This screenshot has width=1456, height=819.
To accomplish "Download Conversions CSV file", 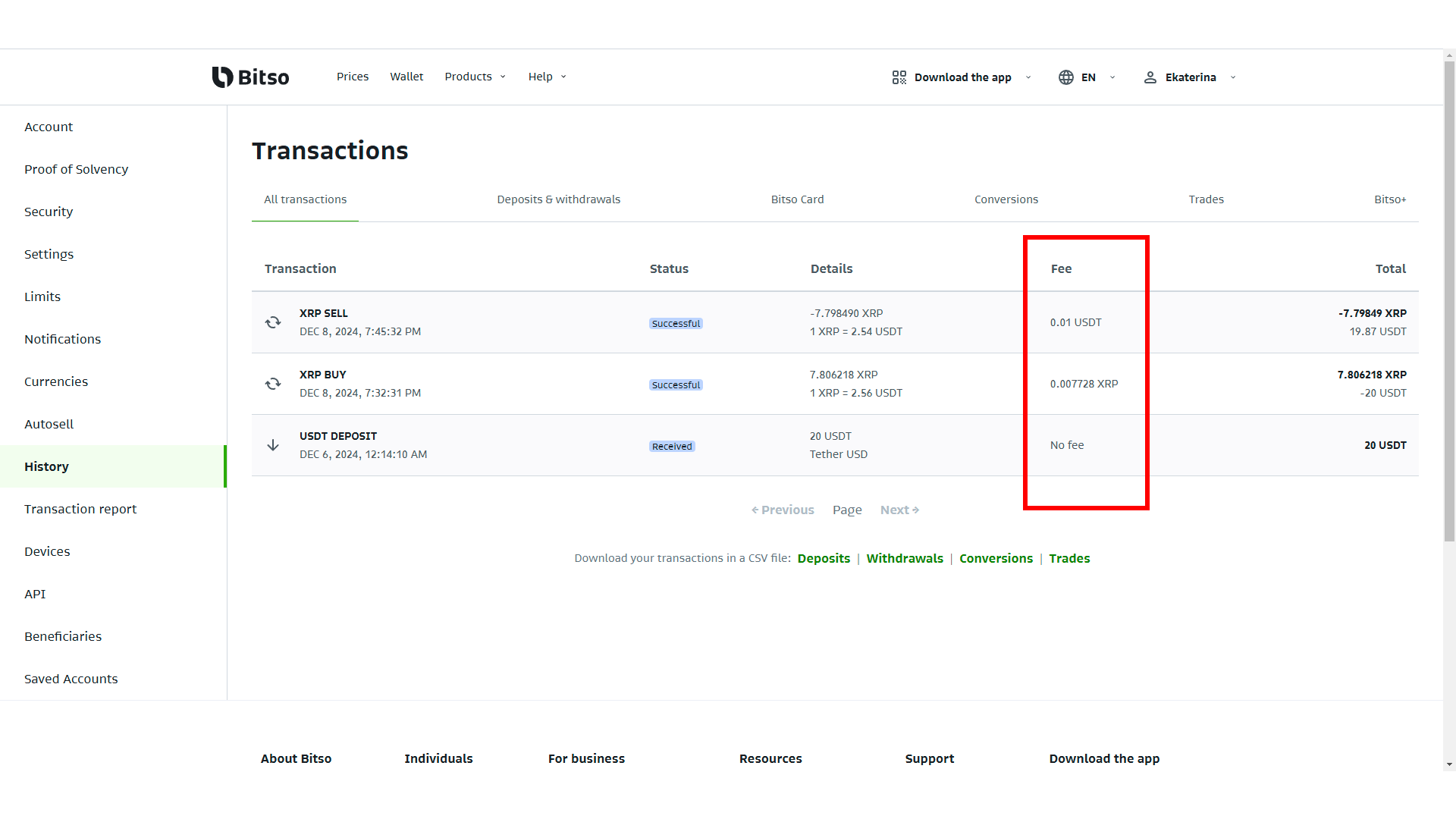I will point(996,558).
